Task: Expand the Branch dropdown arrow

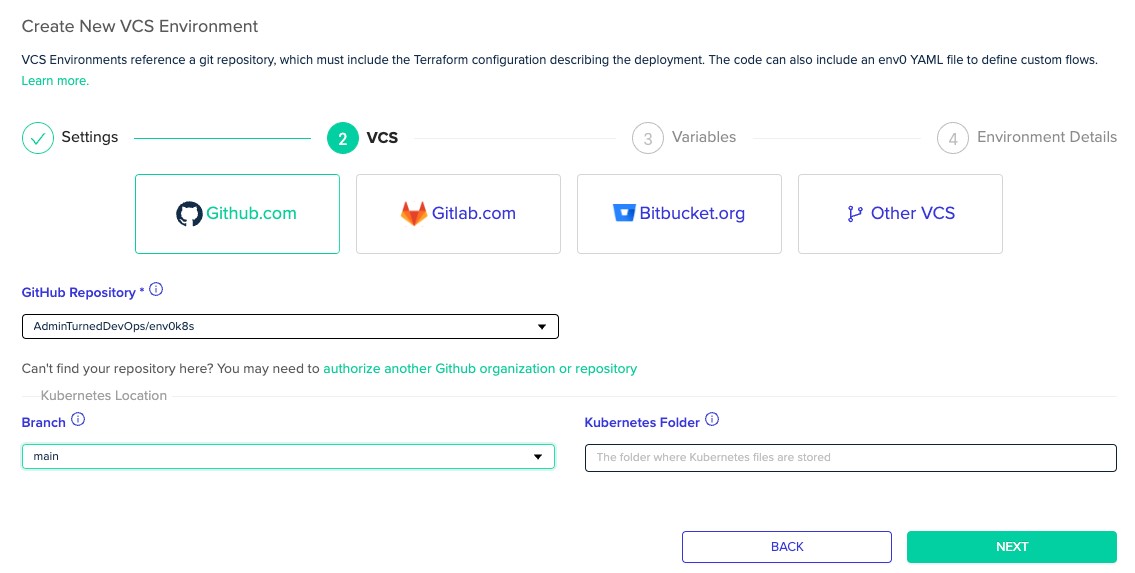Action: click(538, 457)
